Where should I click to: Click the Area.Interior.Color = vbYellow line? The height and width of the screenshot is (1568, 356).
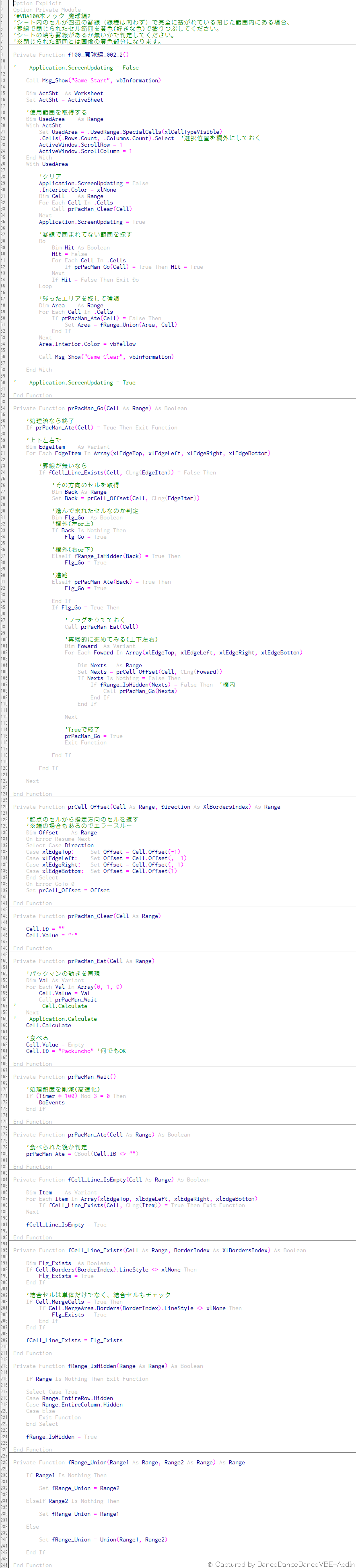coord(87,344)
